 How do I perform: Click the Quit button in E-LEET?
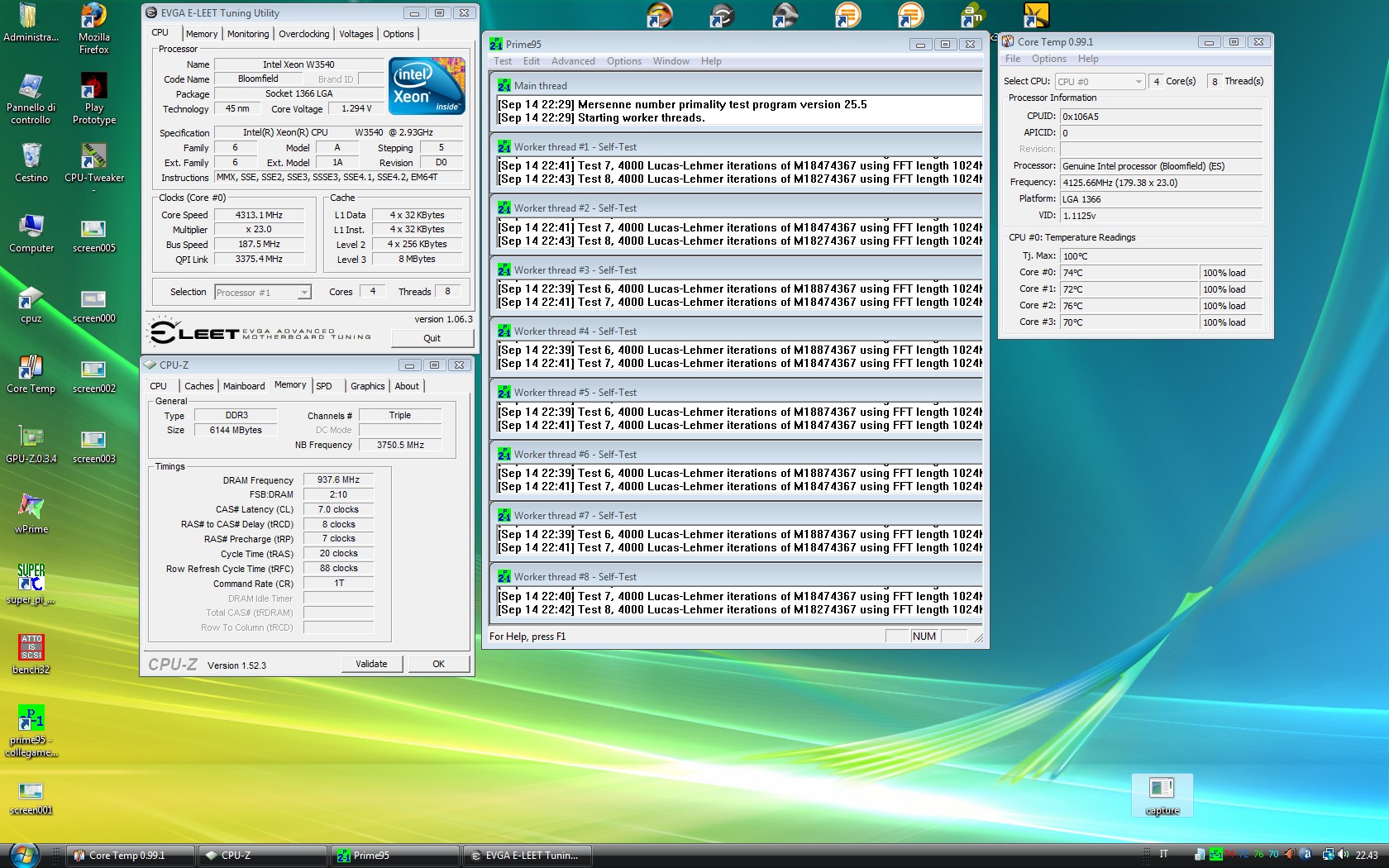(x=432, y=338)
